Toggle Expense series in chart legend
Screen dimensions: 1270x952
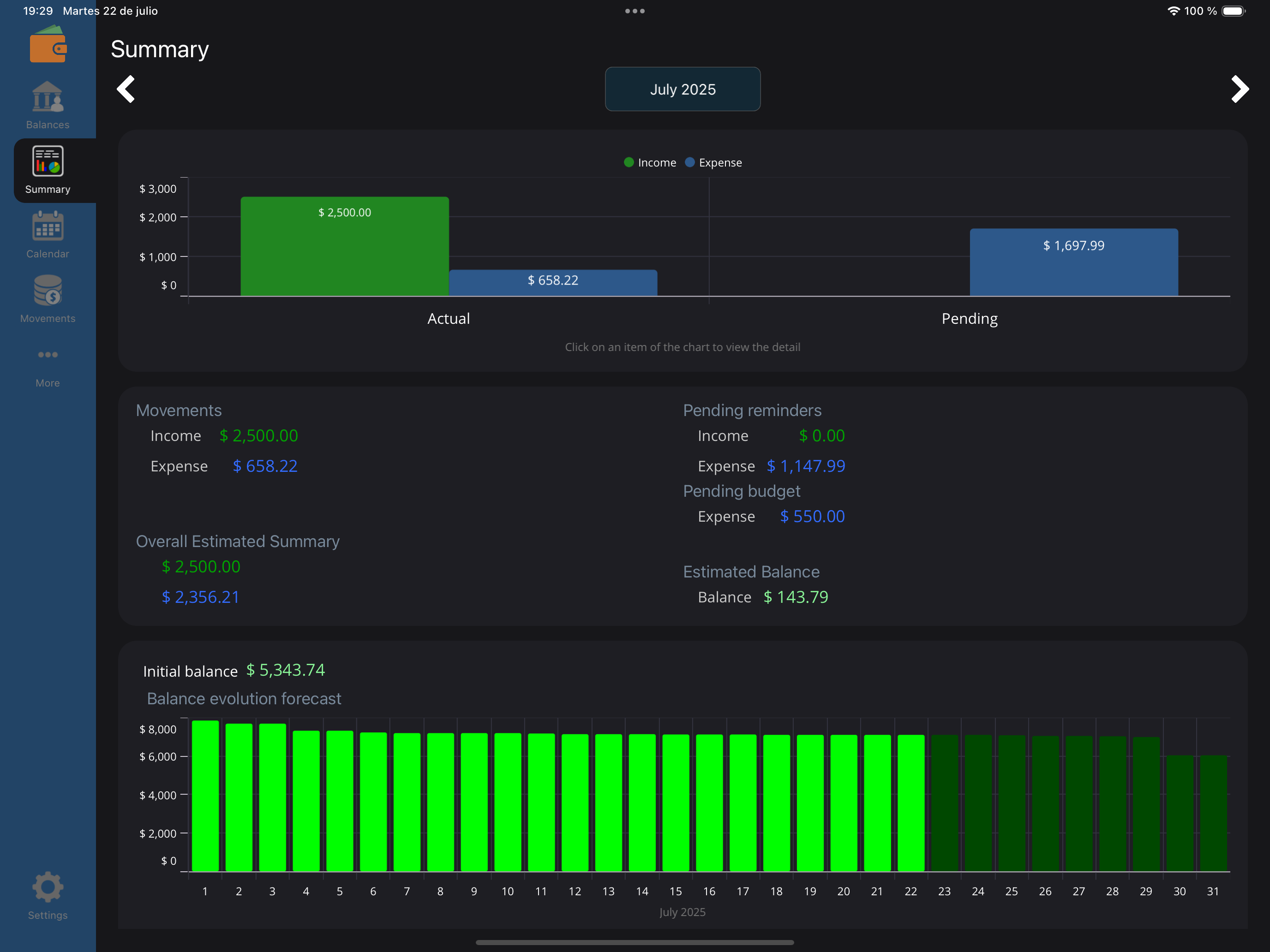(713, 162)
